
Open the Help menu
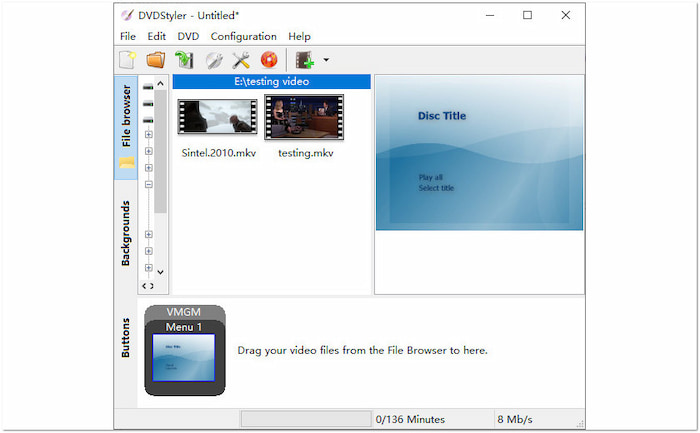[299, 37]
